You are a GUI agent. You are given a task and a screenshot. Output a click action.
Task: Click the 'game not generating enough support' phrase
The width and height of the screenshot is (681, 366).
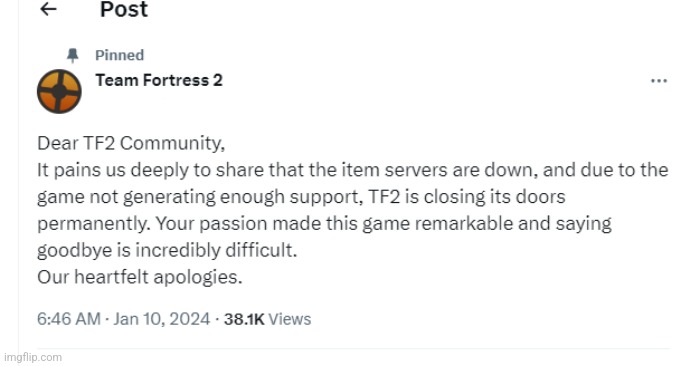200,197
